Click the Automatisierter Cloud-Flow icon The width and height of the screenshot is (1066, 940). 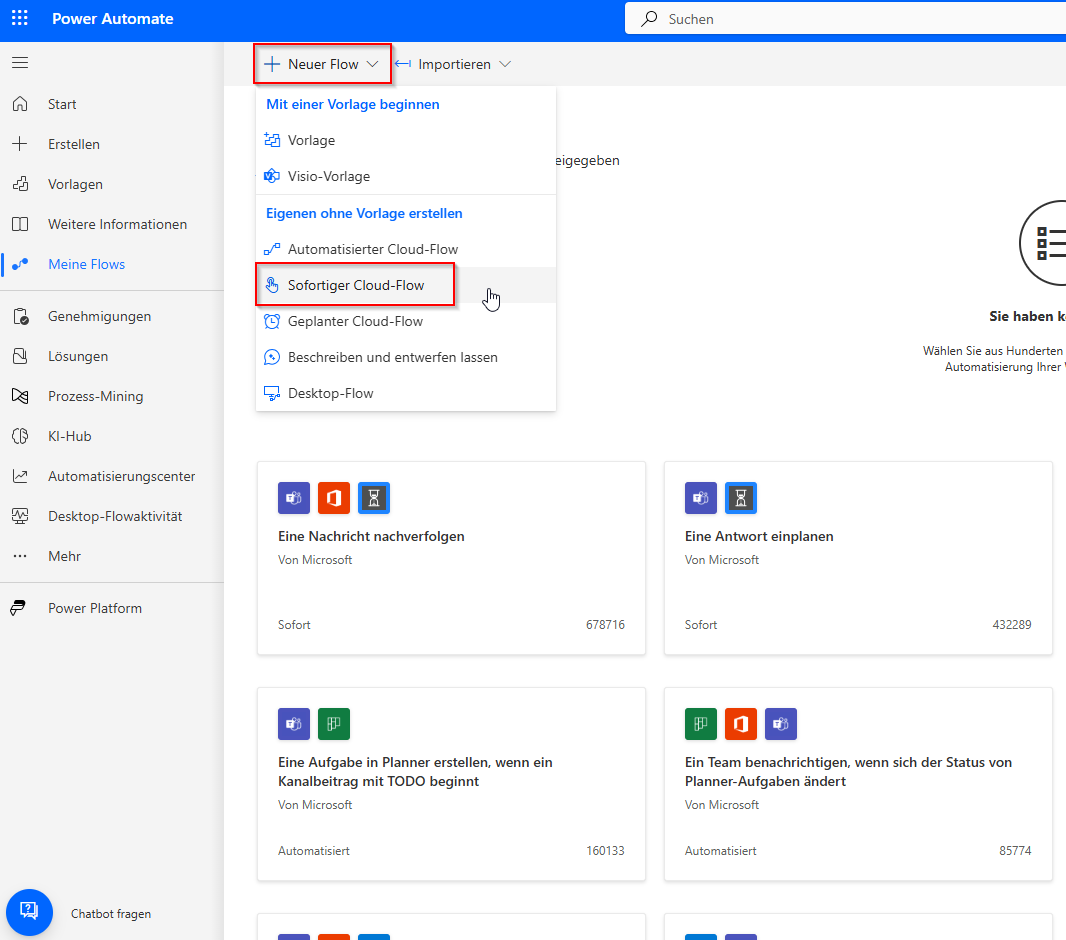(x=272, y=249)
